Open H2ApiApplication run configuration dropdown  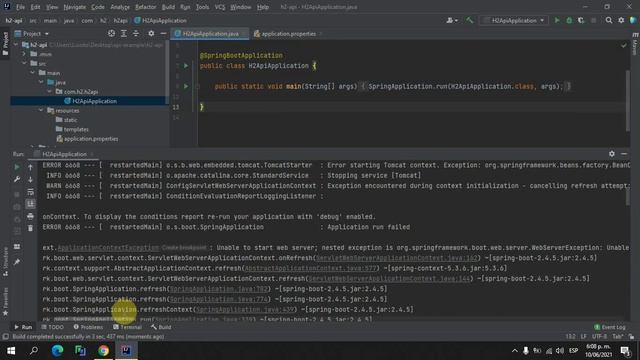[x=514, y=20]
